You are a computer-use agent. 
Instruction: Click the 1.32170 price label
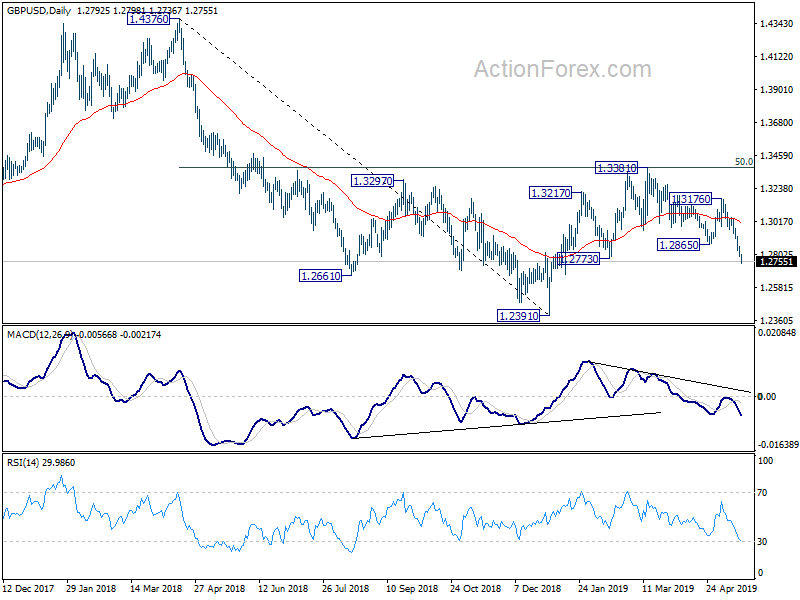pos(551,193)
